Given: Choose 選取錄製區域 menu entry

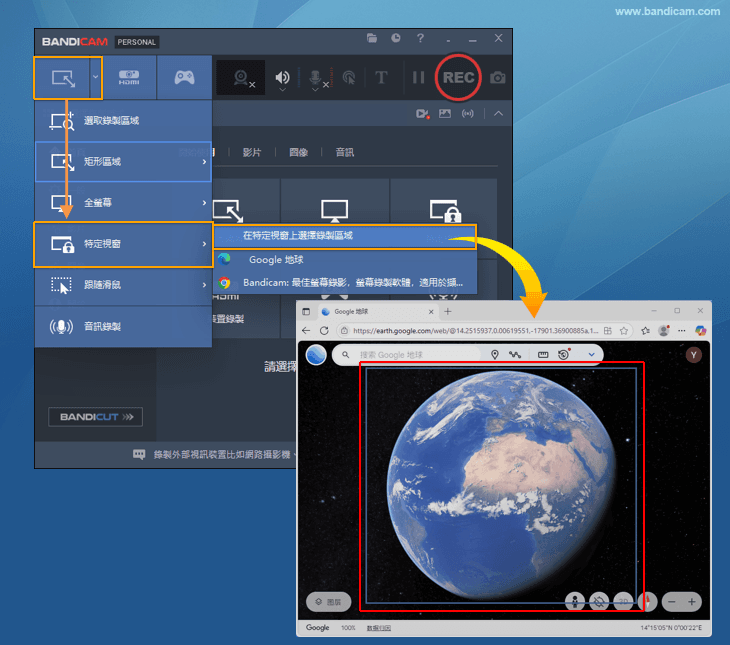Looking at the screenshot, I should 123,121.
